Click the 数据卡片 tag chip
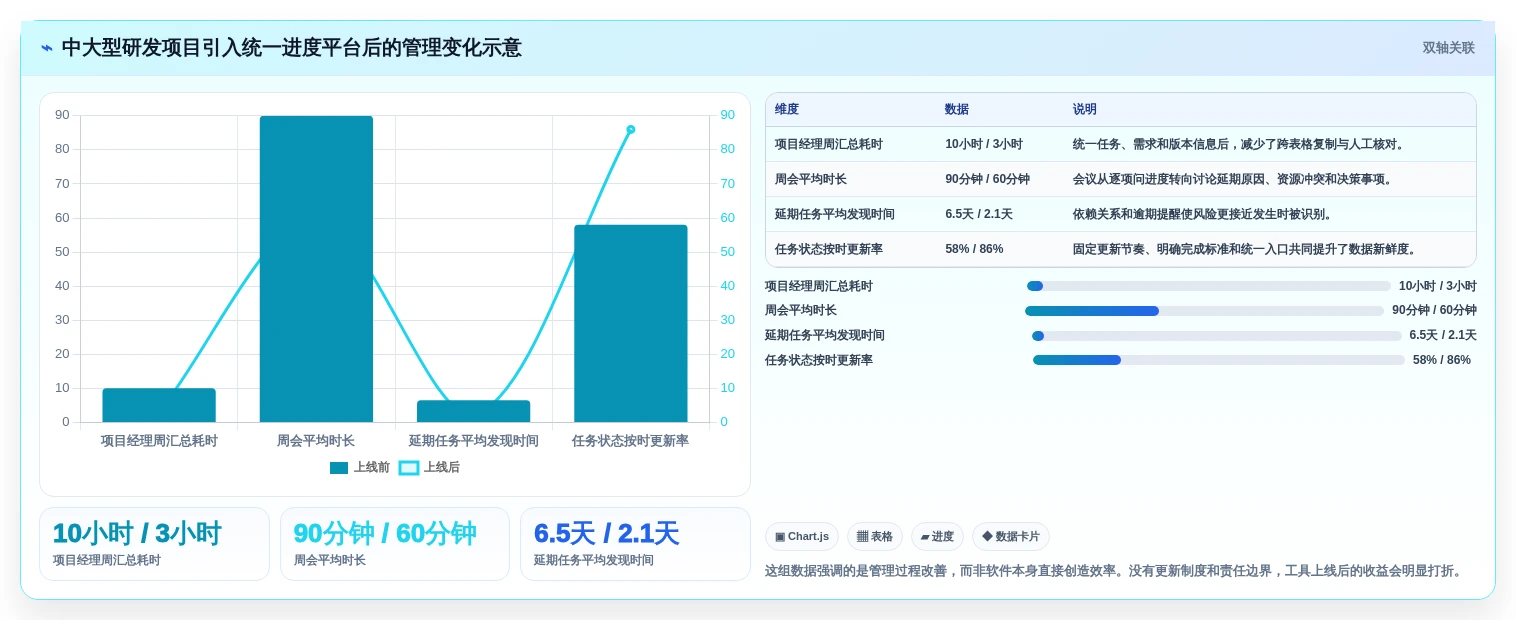Image resolution: width=1516 pixels, height=620 pixels. [1011, 536]
